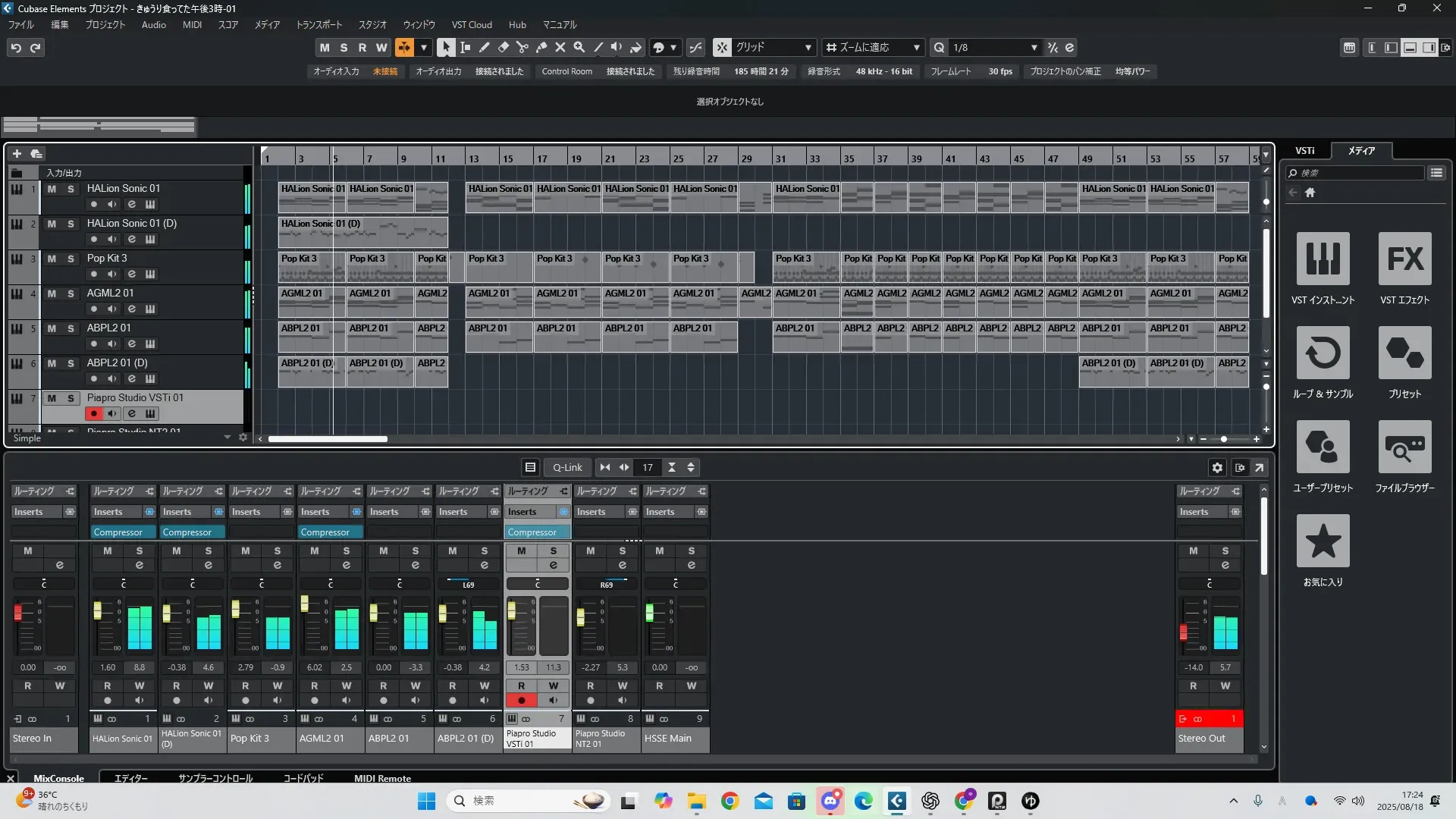Select the Erase tool in toolbar
1456x819 pixels.
503,47
